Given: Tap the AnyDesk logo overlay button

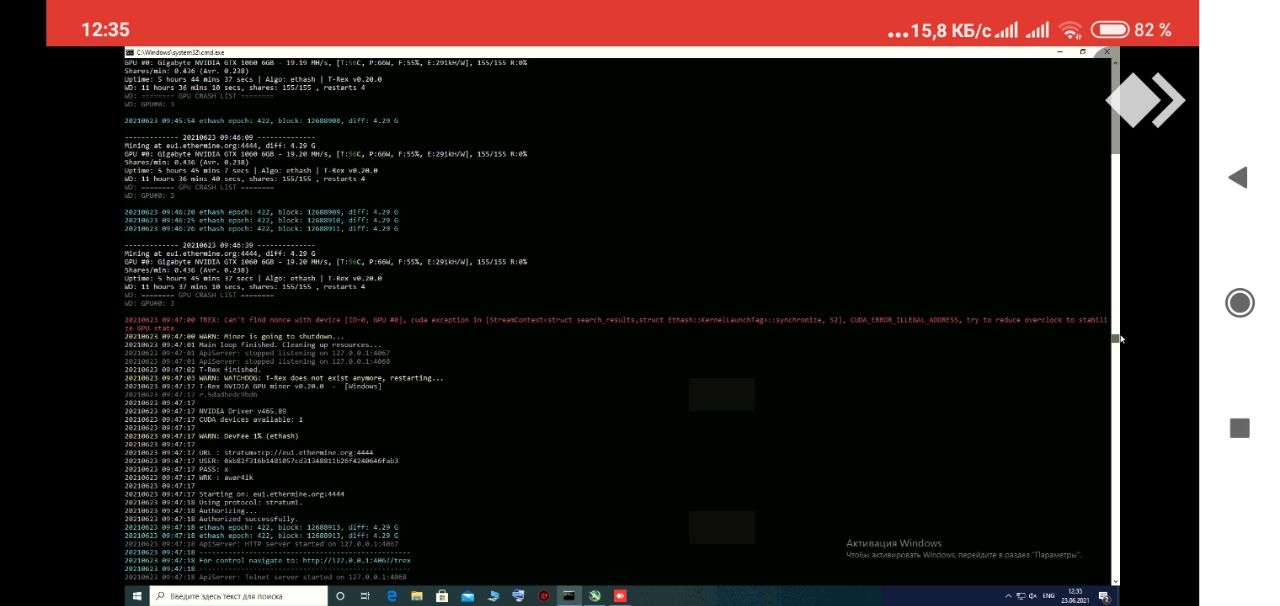Looking at the screenshot, I should (x=1146, y=100).
